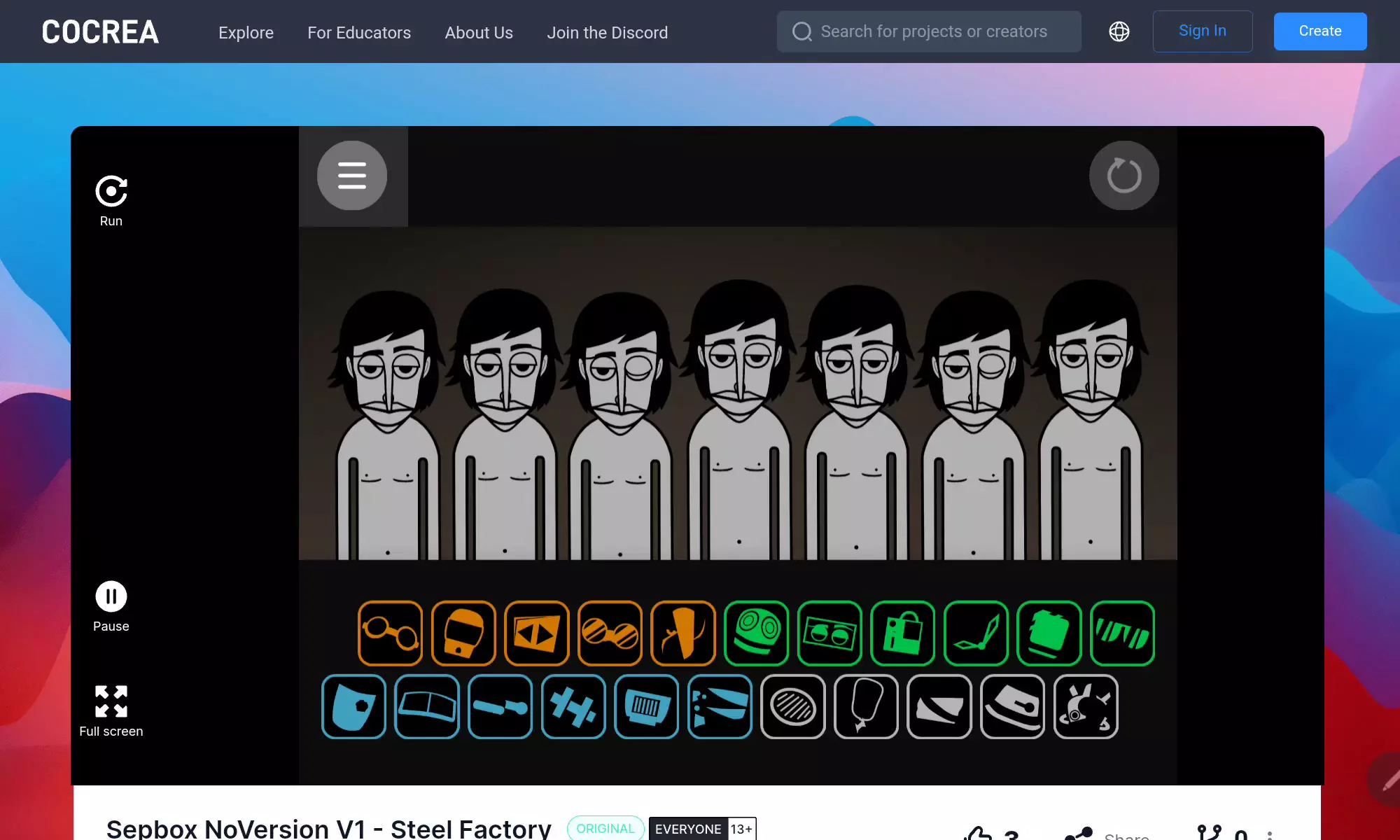Viewport: 1400px width, 840px height.
Task: Go to For Educators page
Action: pyautogui.click(x=359, y=33)
